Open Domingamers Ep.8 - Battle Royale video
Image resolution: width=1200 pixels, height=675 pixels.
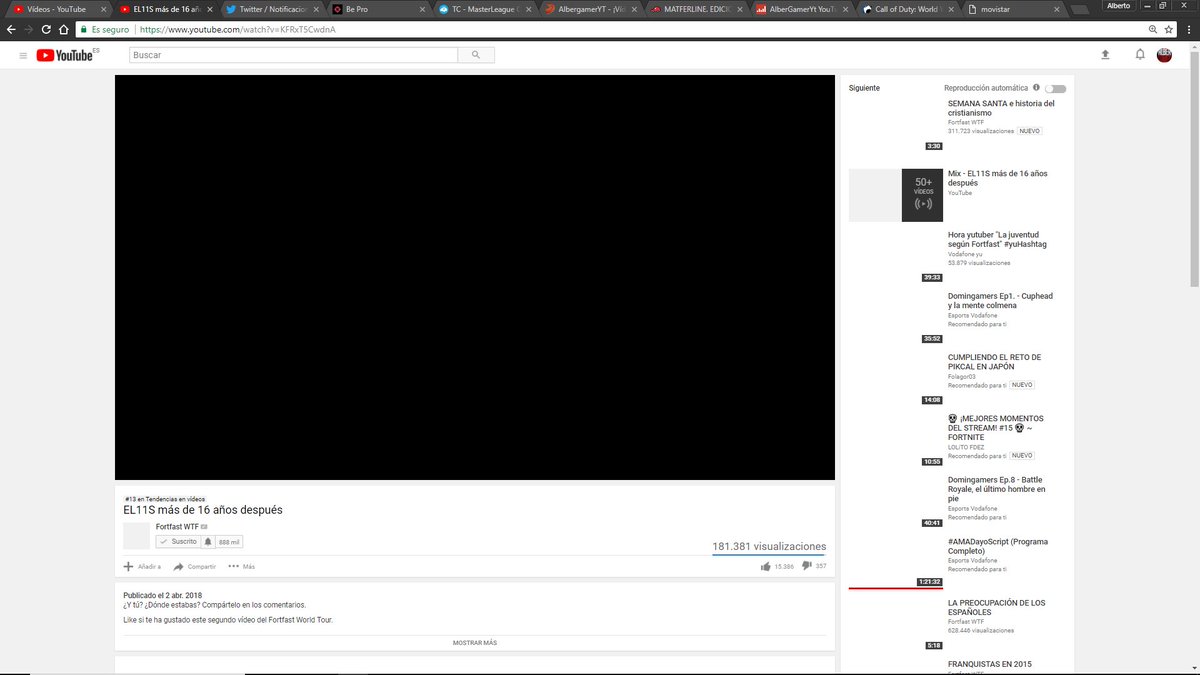997,488
